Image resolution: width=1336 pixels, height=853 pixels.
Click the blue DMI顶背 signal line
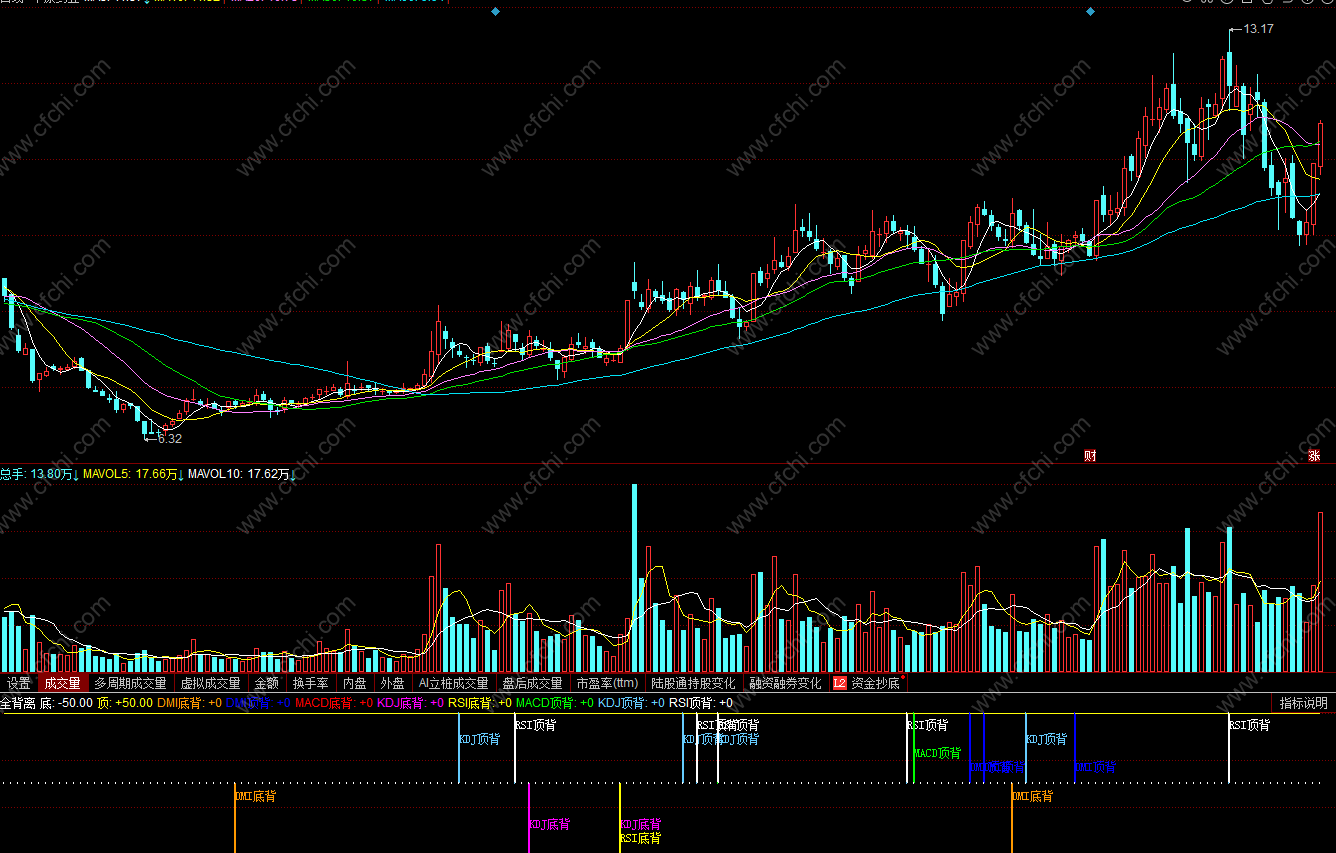coord(1075,748)
